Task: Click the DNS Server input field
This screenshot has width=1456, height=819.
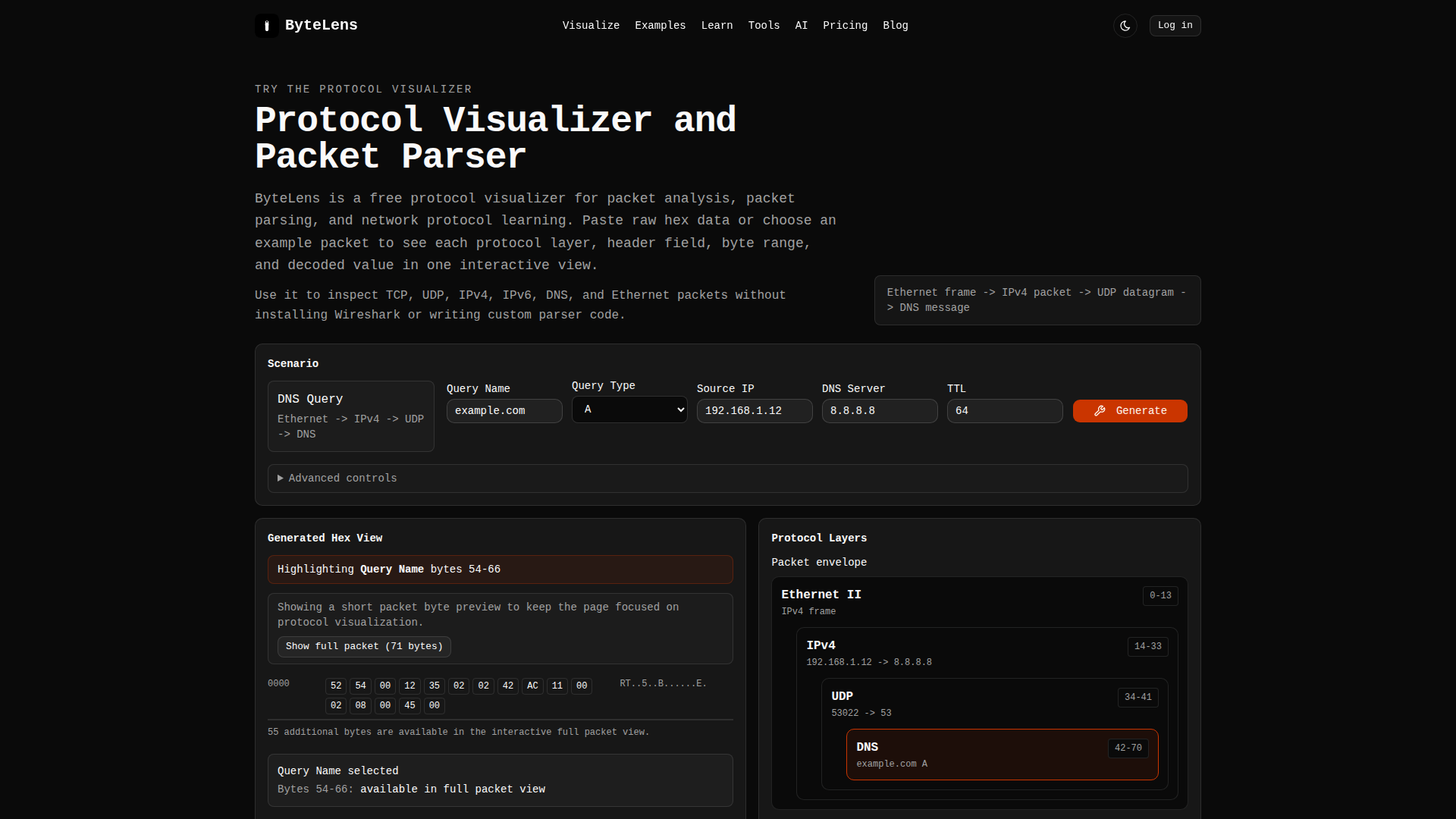Action: click(x=880, y=411)
